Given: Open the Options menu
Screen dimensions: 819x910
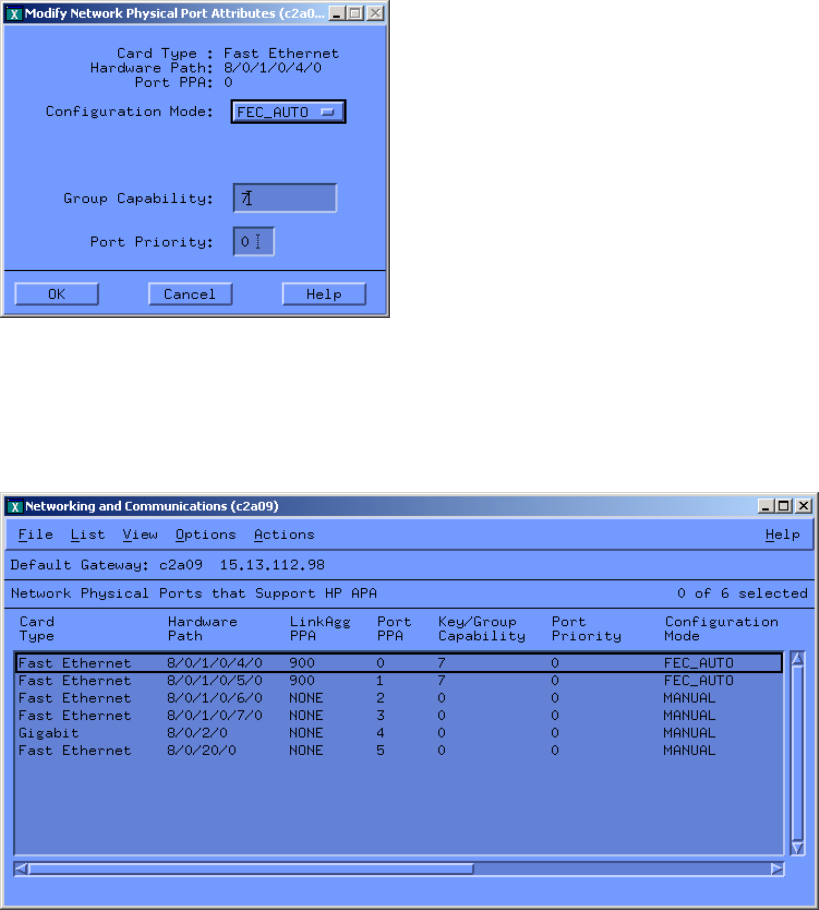Looking at the screenshot, I should [205, 535].
